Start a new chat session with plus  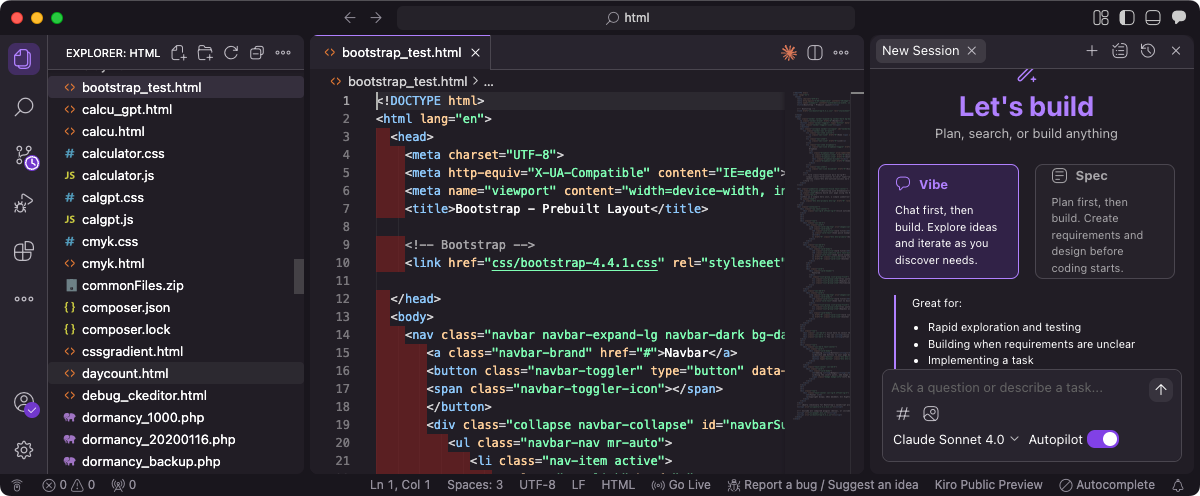pos(1092,51)
